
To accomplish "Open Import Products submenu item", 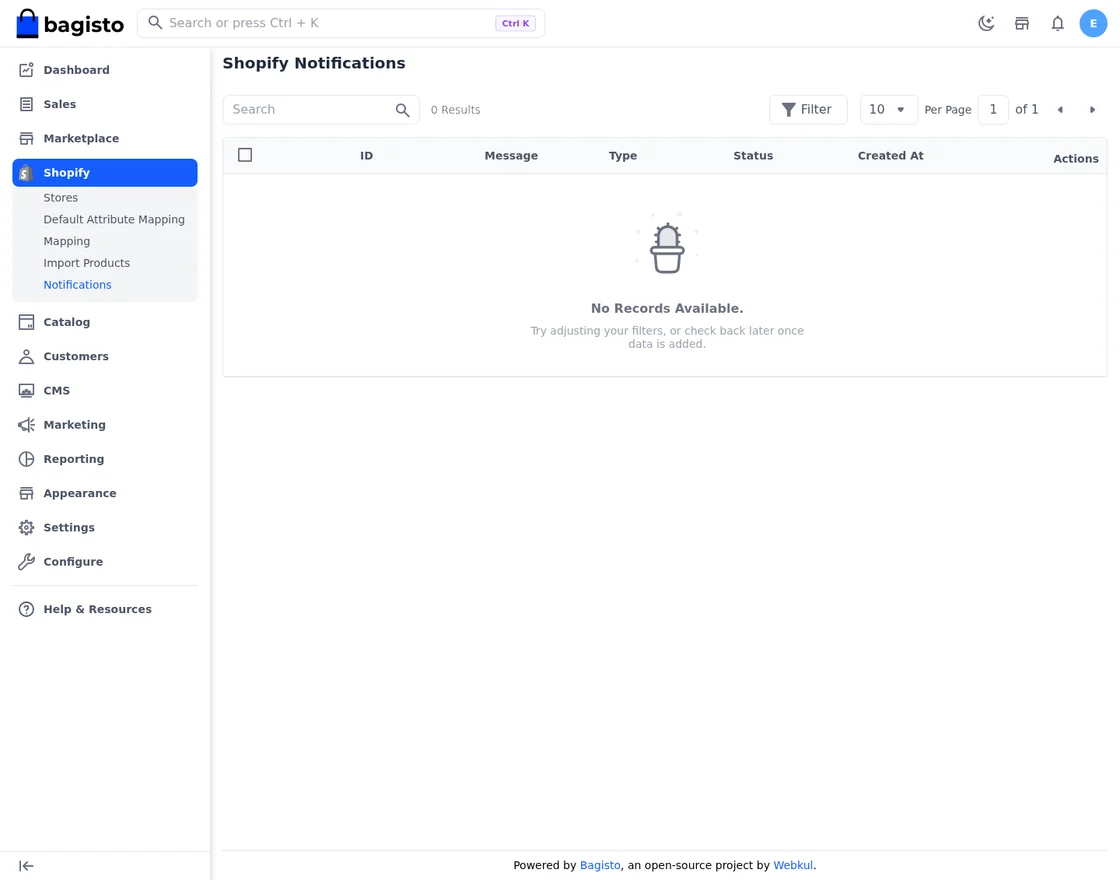I will [x=86, y=263].
